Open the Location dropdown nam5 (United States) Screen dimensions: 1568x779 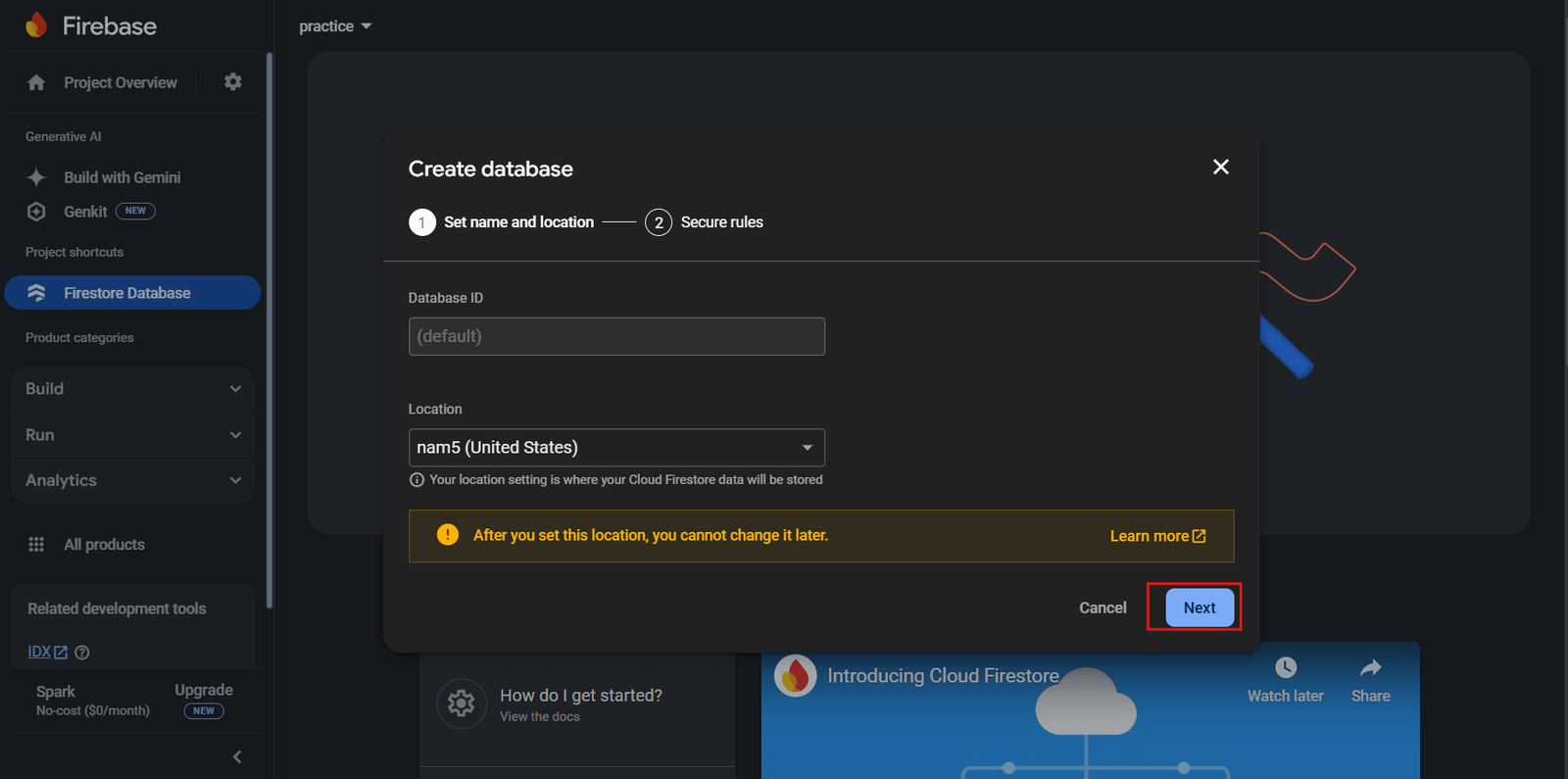click(615, 448)
